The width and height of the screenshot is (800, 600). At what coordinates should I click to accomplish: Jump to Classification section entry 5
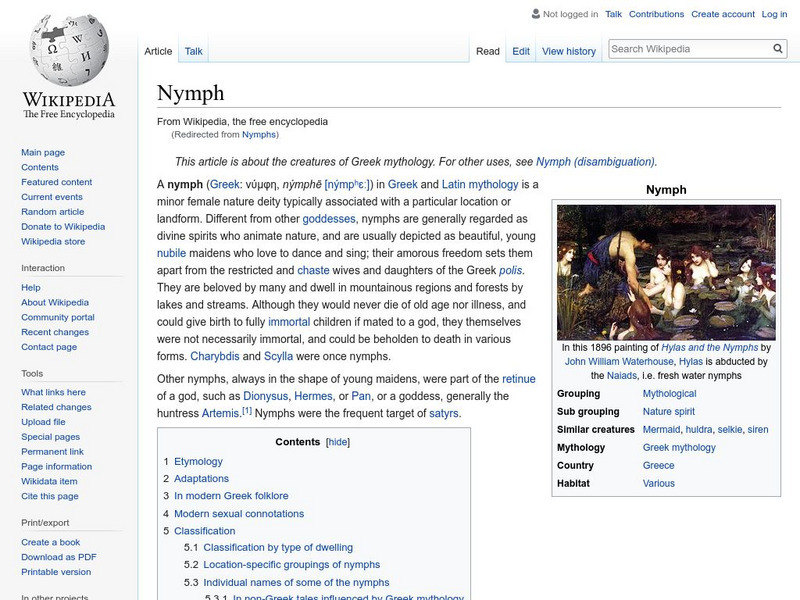pyautogui.click(x=205, y=531)
